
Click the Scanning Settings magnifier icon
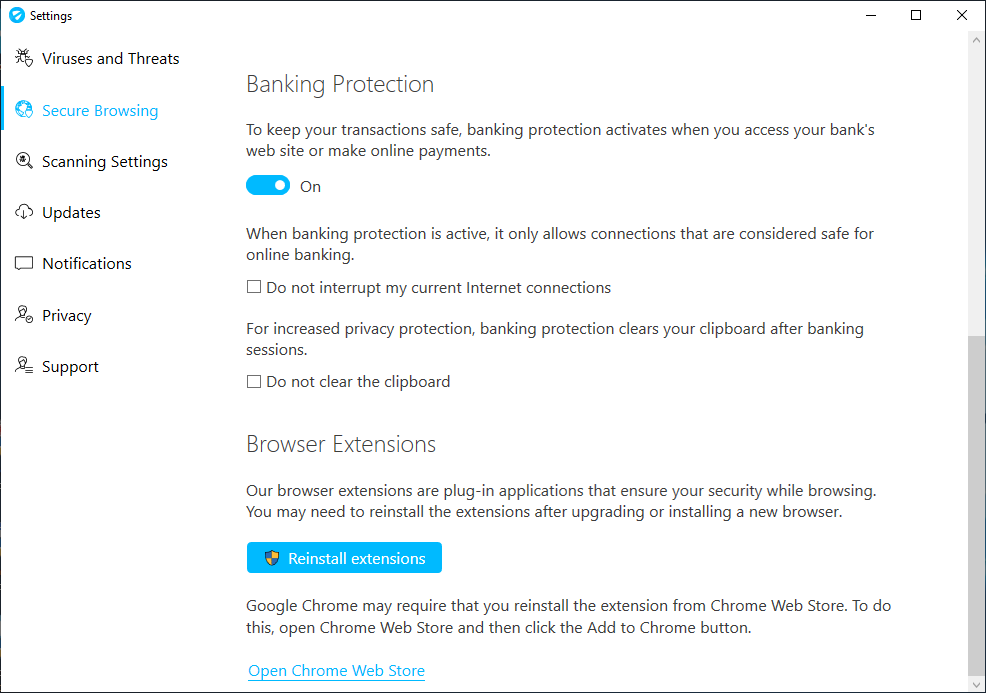coord(24,161)
